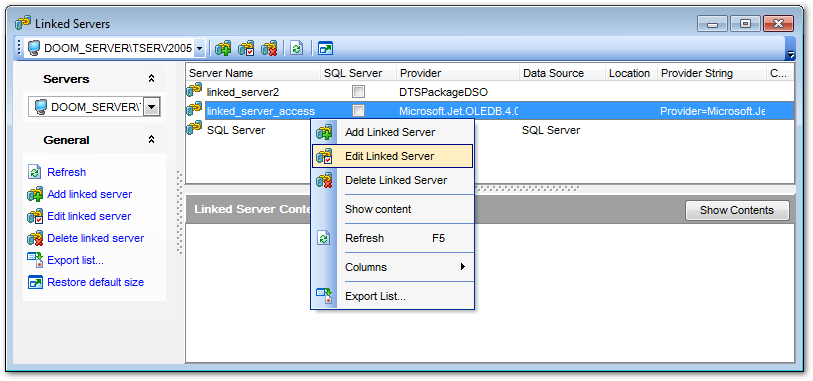Click the Refresh icon in the General panel
Viewport: 813px width, 381px height.
[34, 172]
